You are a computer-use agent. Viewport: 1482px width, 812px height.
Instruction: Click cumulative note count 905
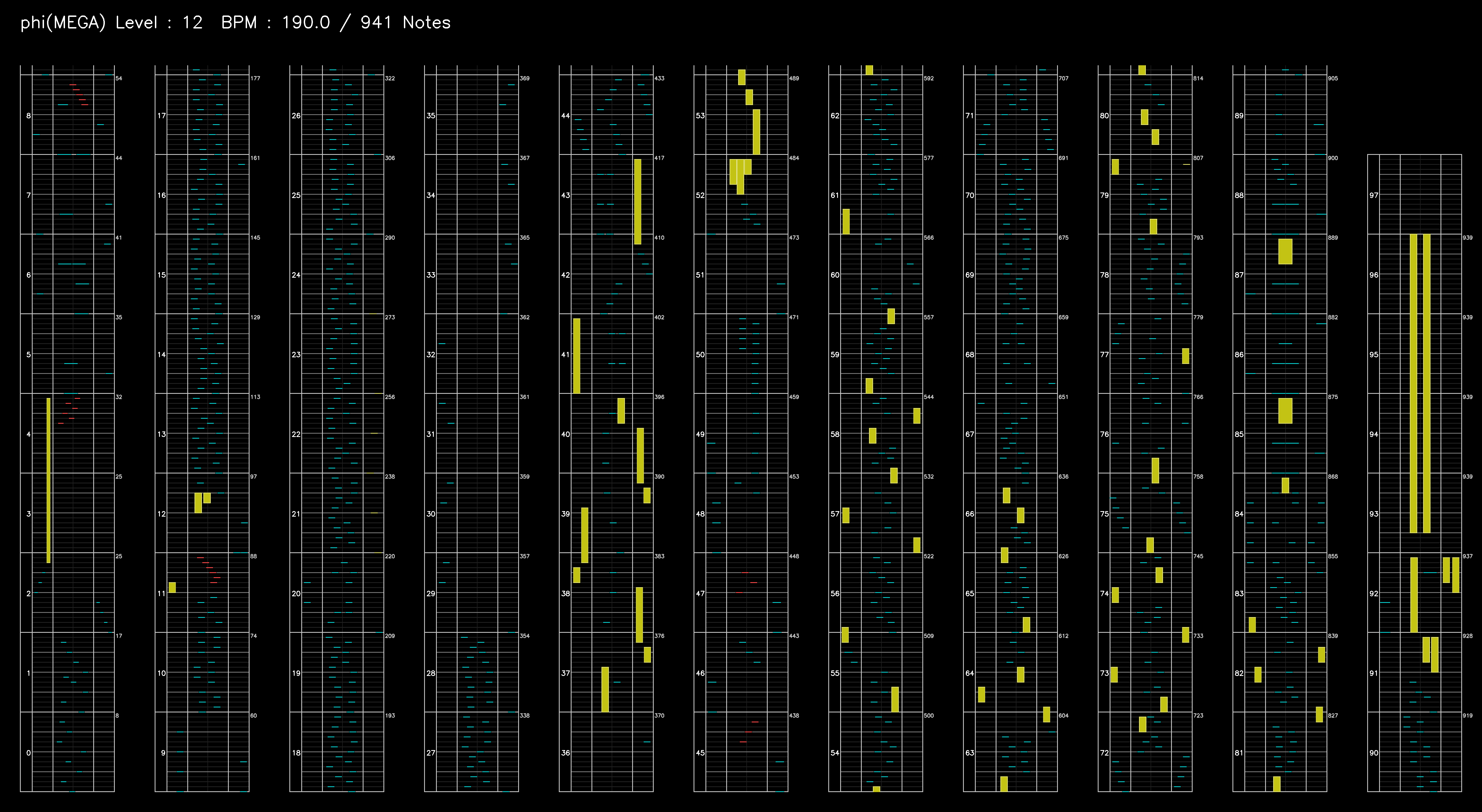click(1333, 78)
